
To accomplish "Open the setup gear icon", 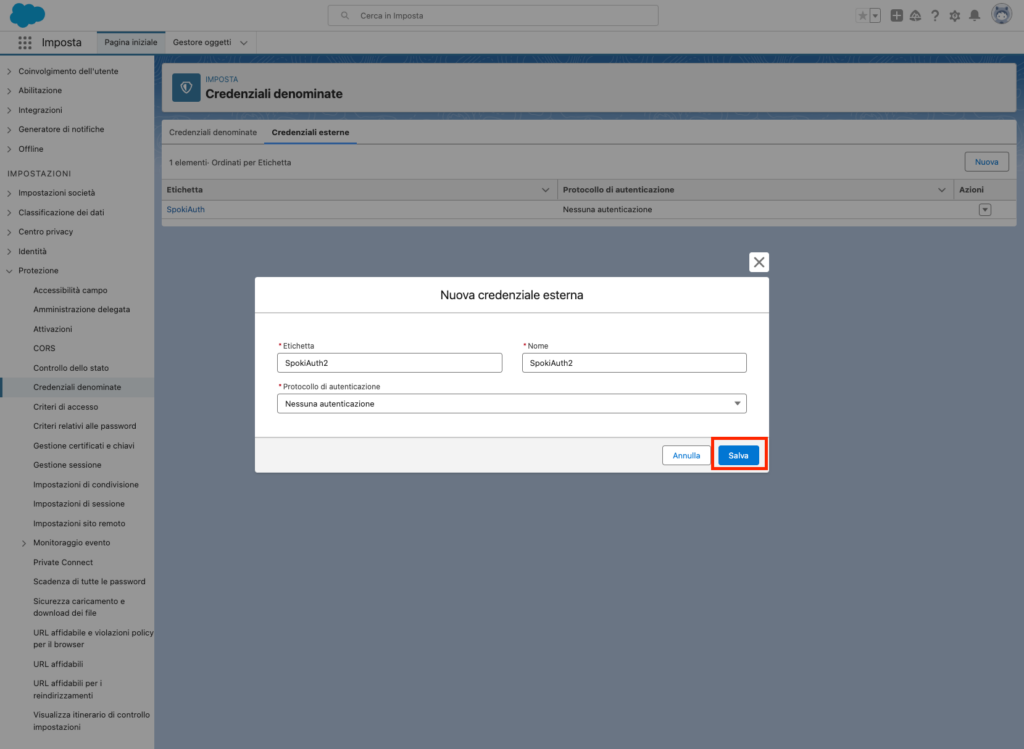I will [954, 15].
